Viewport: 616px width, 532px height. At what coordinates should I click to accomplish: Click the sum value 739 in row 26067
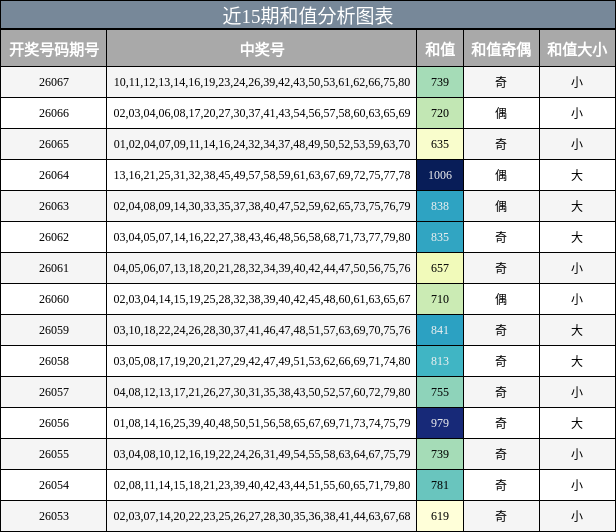tap(440, 82)
